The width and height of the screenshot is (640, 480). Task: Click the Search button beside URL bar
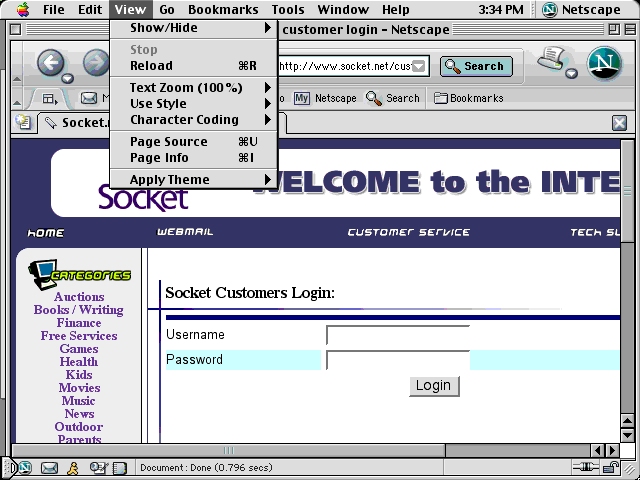tap(476, 66)
